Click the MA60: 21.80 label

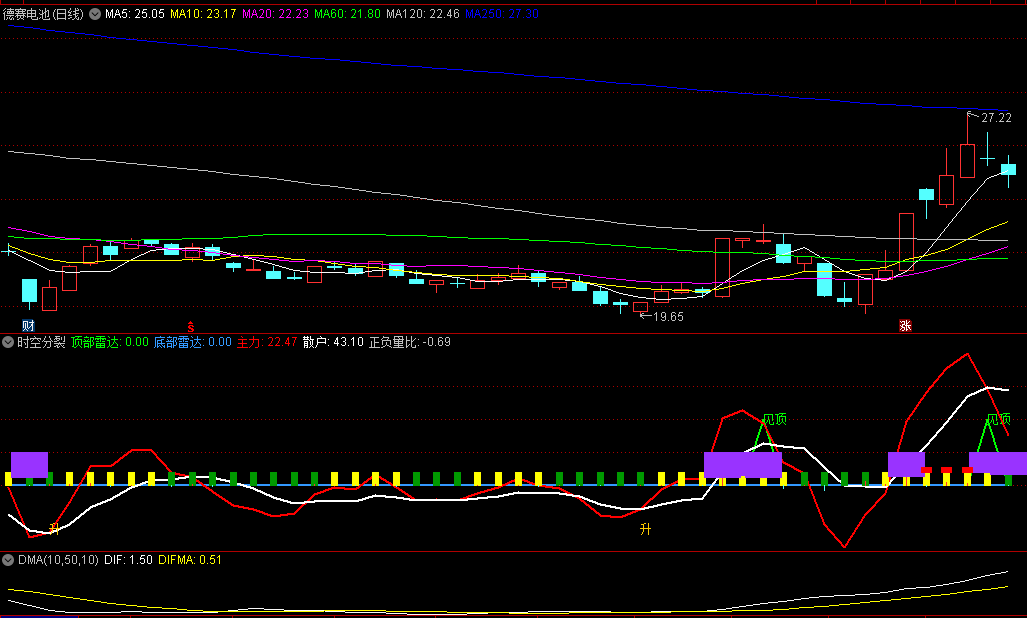click(347, 14)
